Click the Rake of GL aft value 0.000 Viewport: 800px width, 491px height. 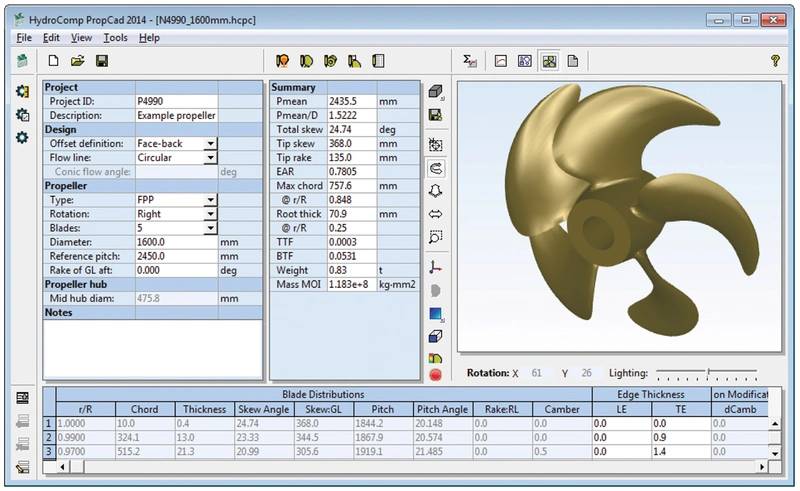pyautogui.click(x=176, y=270)
